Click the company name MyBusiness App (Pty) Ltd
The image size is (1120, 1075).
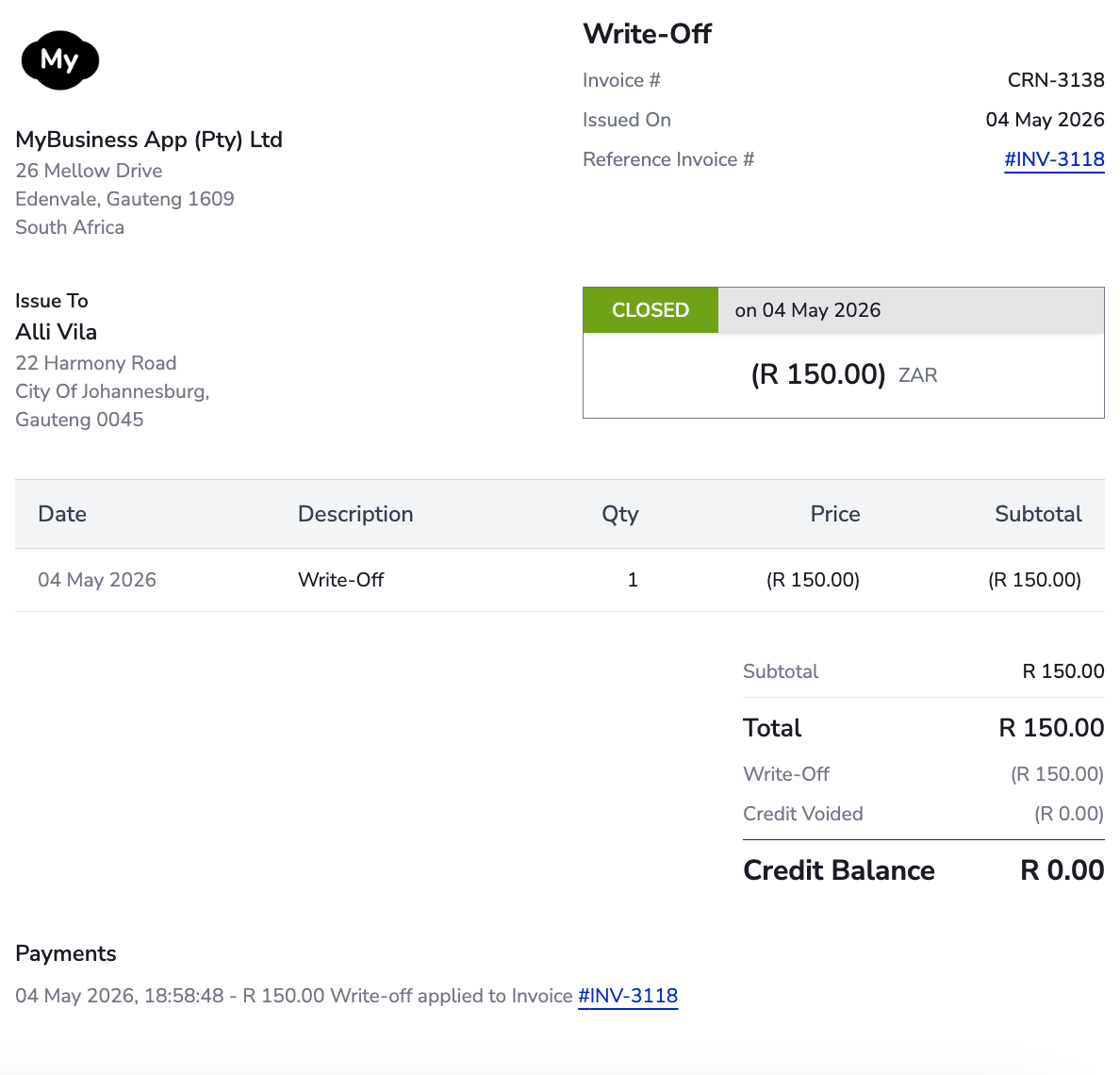[149, 140]
